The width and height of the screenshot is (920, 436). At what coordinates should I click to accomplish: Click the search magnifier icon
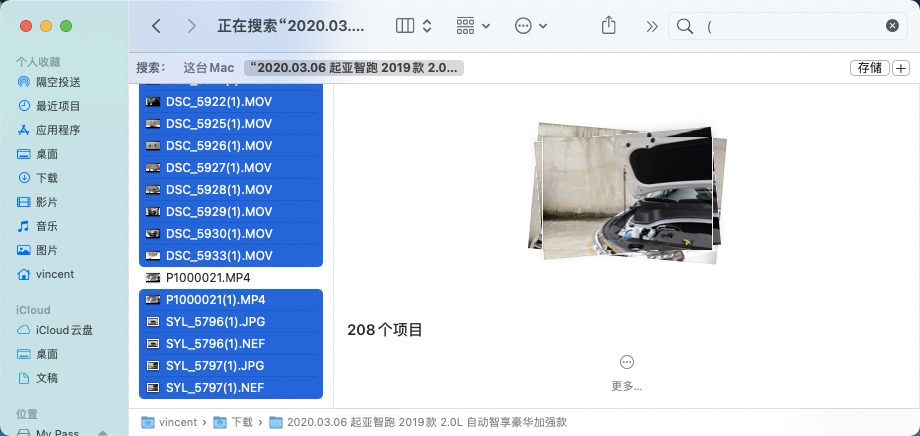684,26
